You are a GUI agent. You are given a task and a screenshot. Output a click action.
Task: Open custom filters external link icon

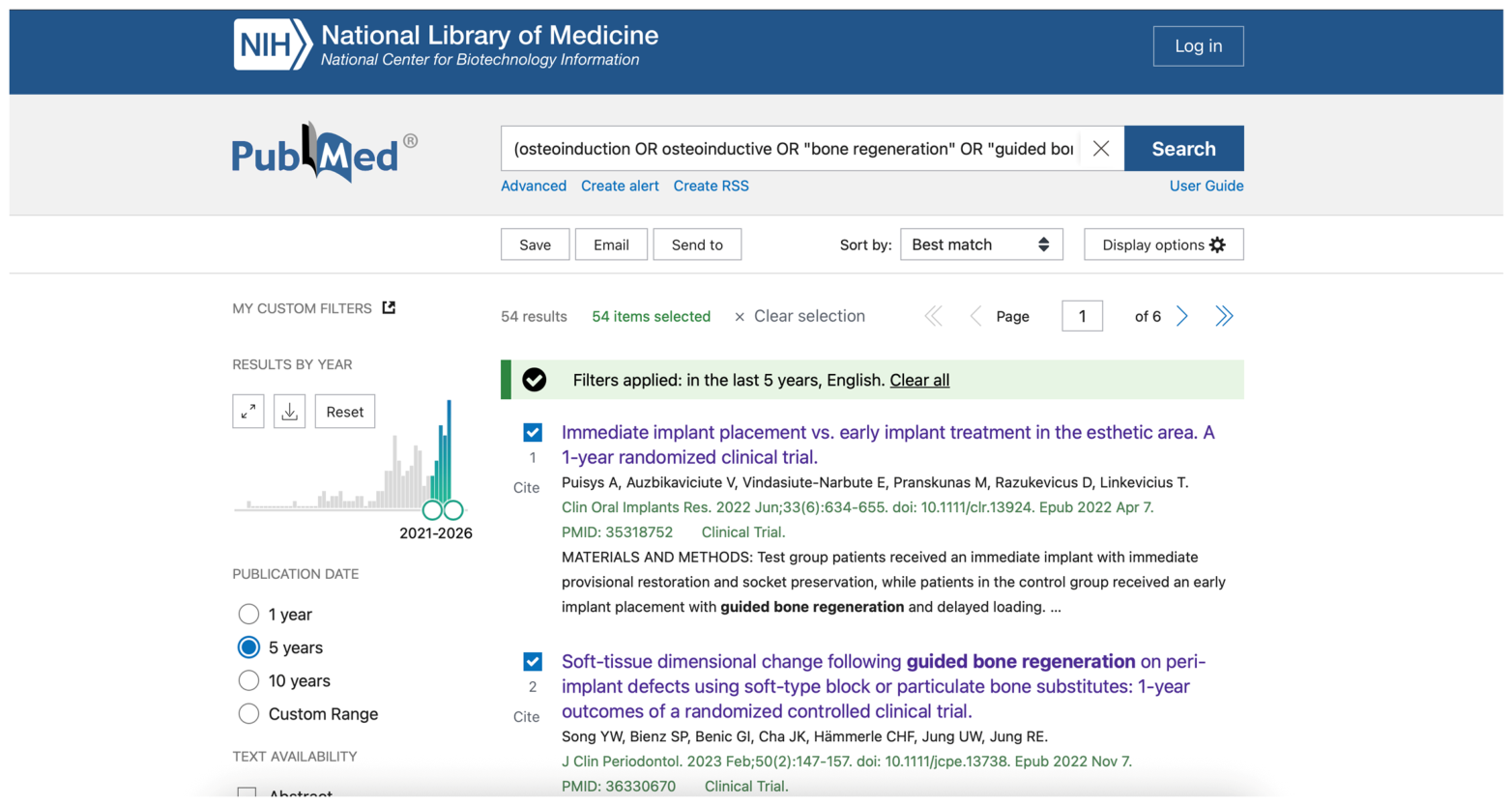pyautogui.click(x=389, y=307)
